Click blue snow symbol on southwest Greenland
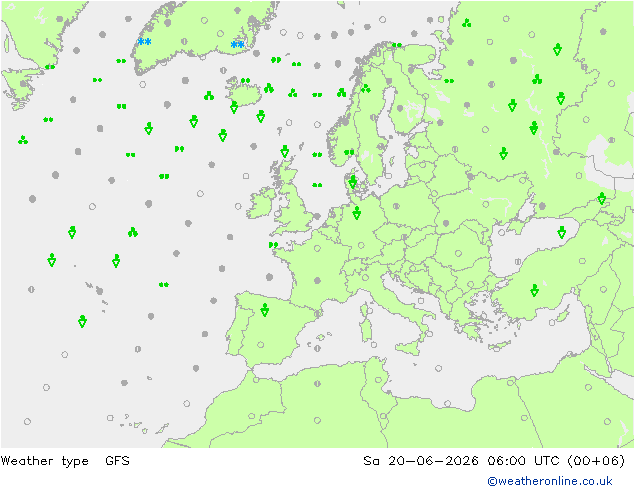 point(144,42)
